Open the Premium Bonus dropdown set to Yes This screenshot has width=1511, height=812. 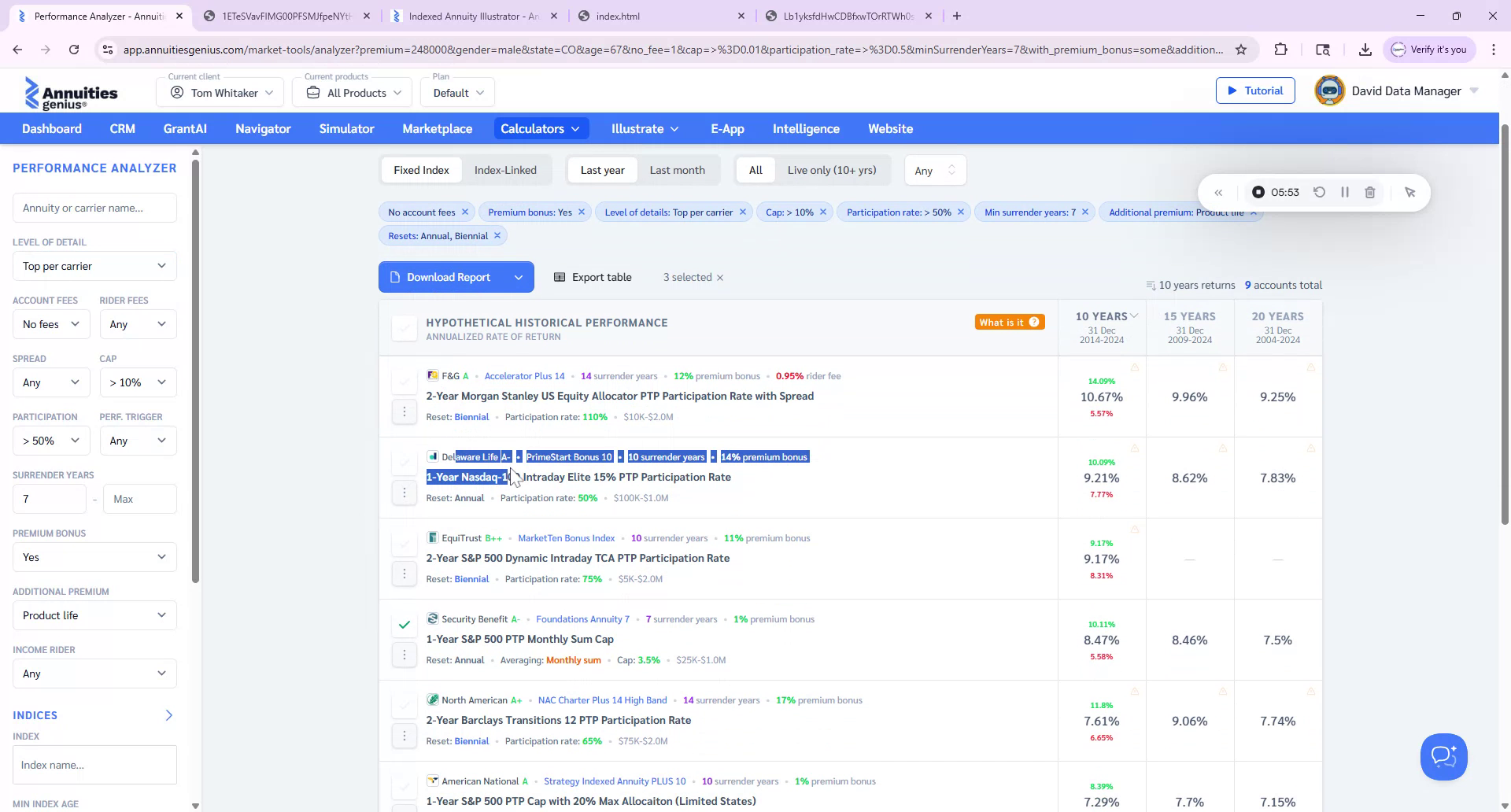(94, 557)
